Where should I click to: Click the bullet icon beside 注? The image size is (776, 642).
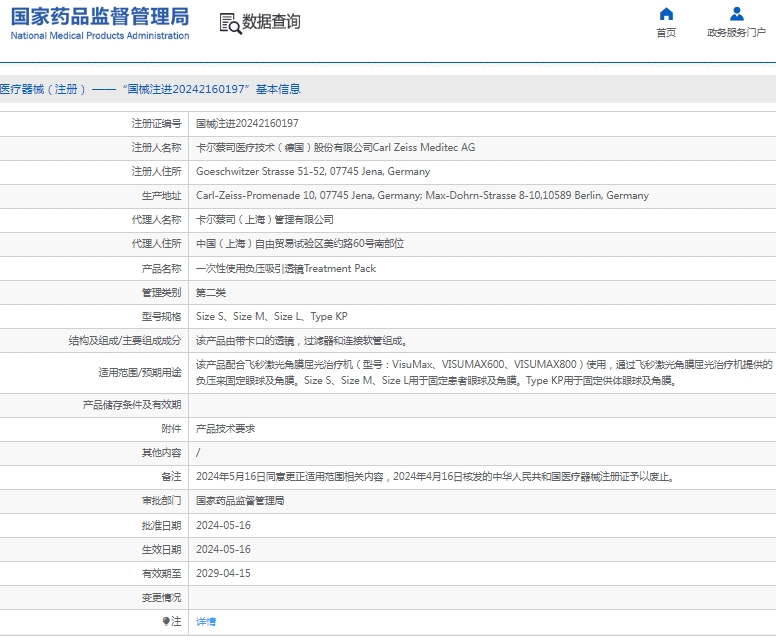pyautogui.click(x=166, y=621)
